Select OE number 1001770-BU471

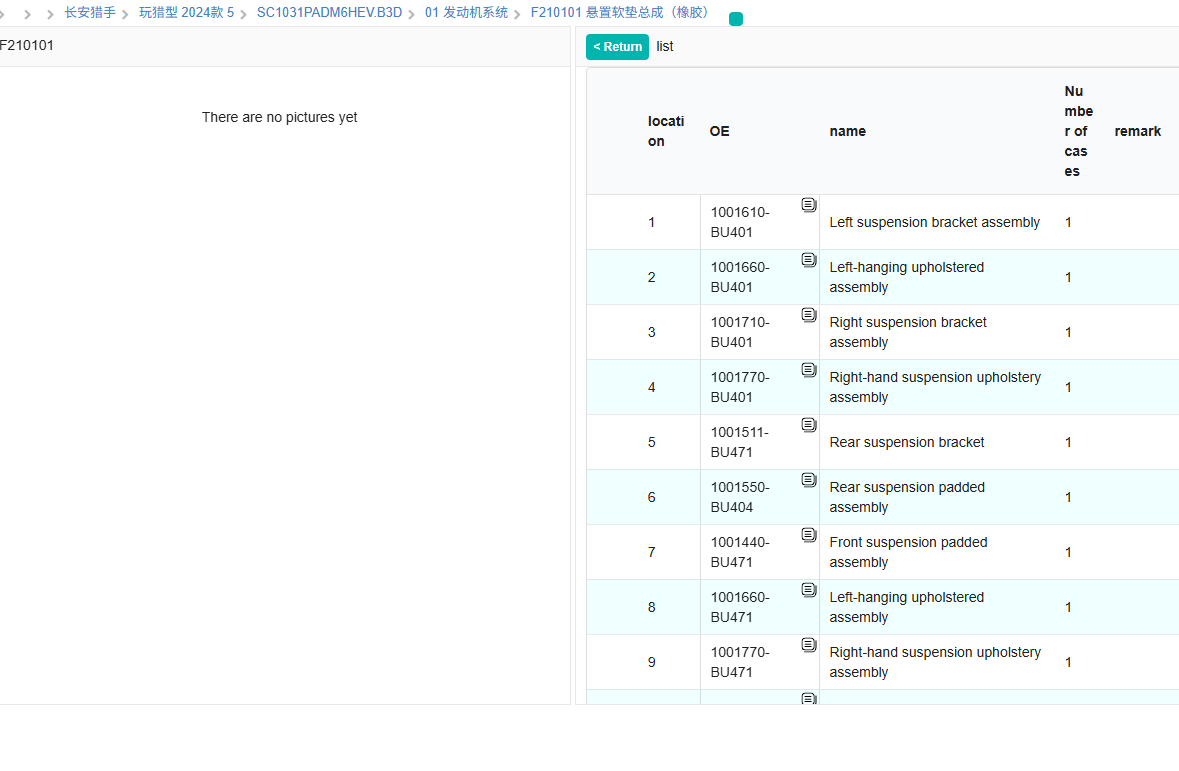coord(741,661)
